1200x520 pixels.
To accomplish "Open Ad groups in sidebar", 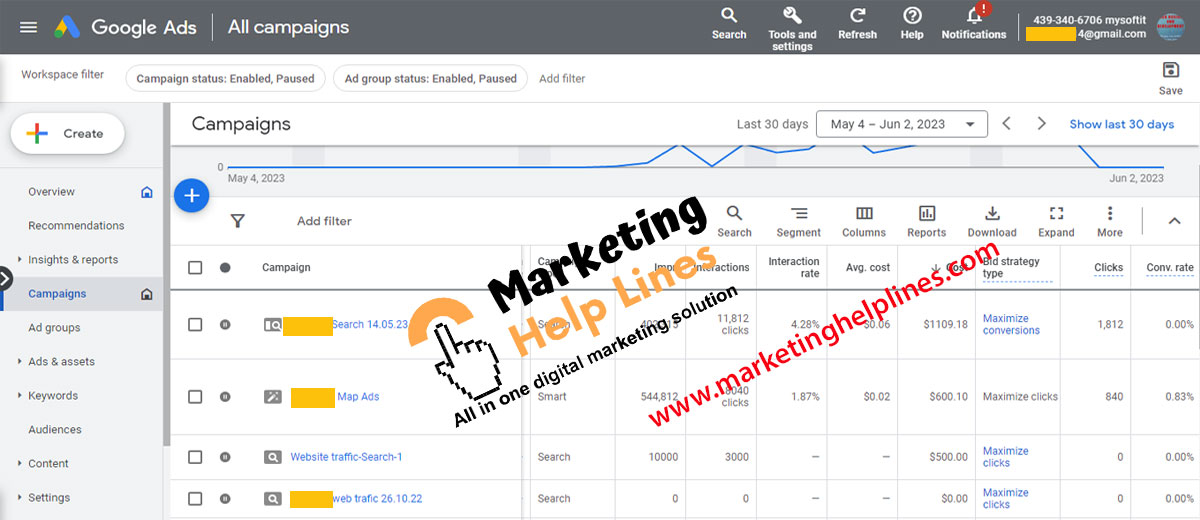I will pyautogui.click(x=55, y=328).
